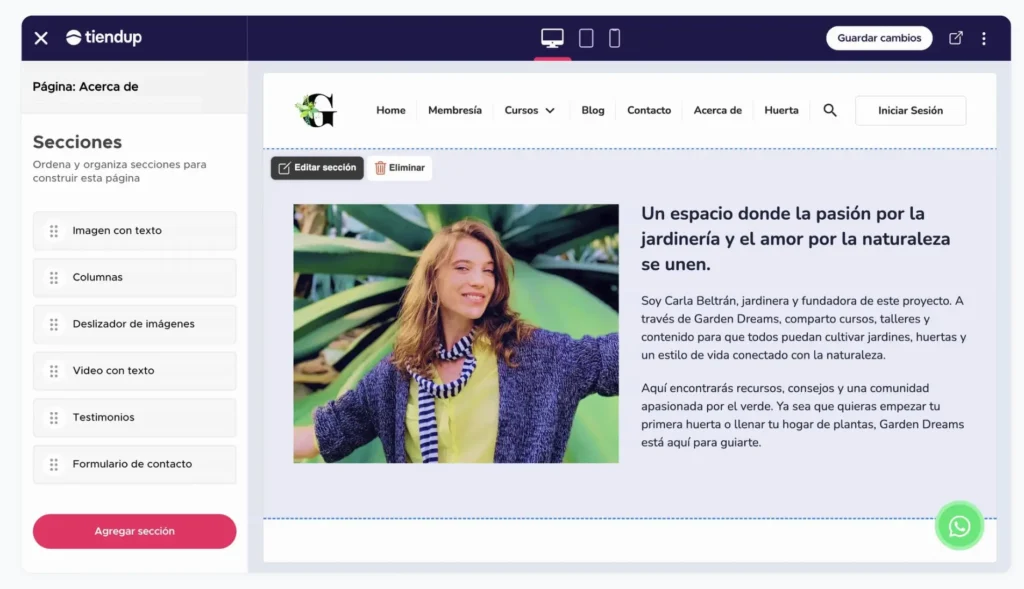Go to the Huerta menu item
The height and width of the screenshot is (589, 1024).
coord(781,110)
